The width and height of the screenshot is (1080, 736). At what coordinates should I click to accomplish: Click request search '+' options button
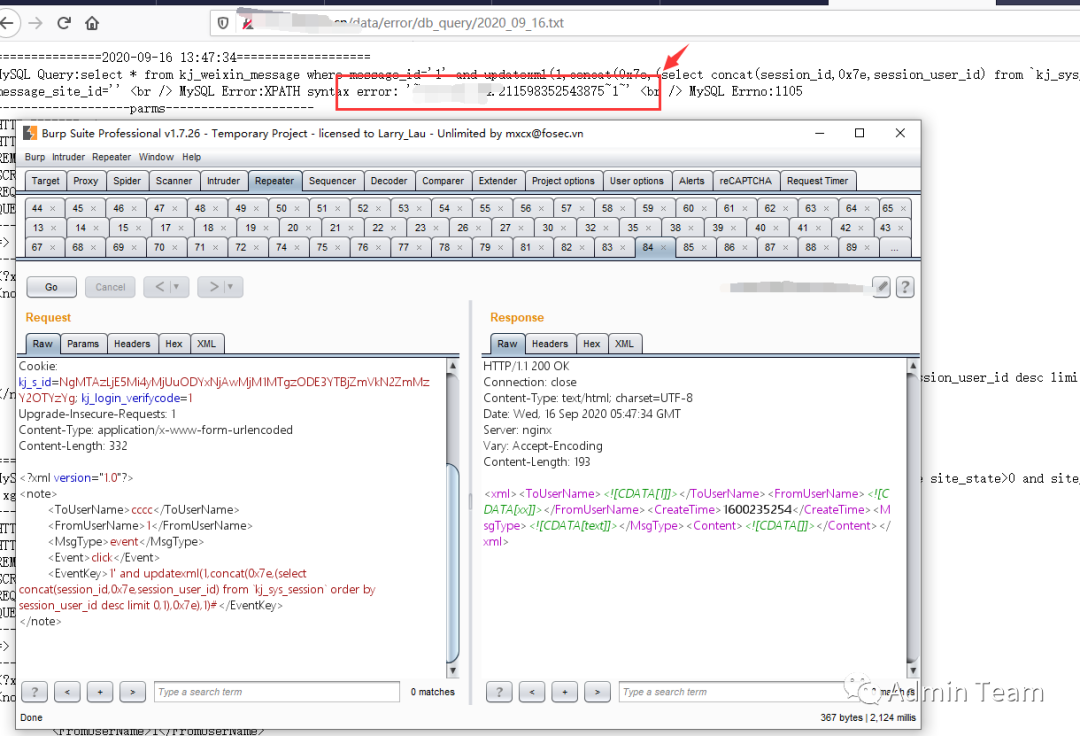click(100, 691)
